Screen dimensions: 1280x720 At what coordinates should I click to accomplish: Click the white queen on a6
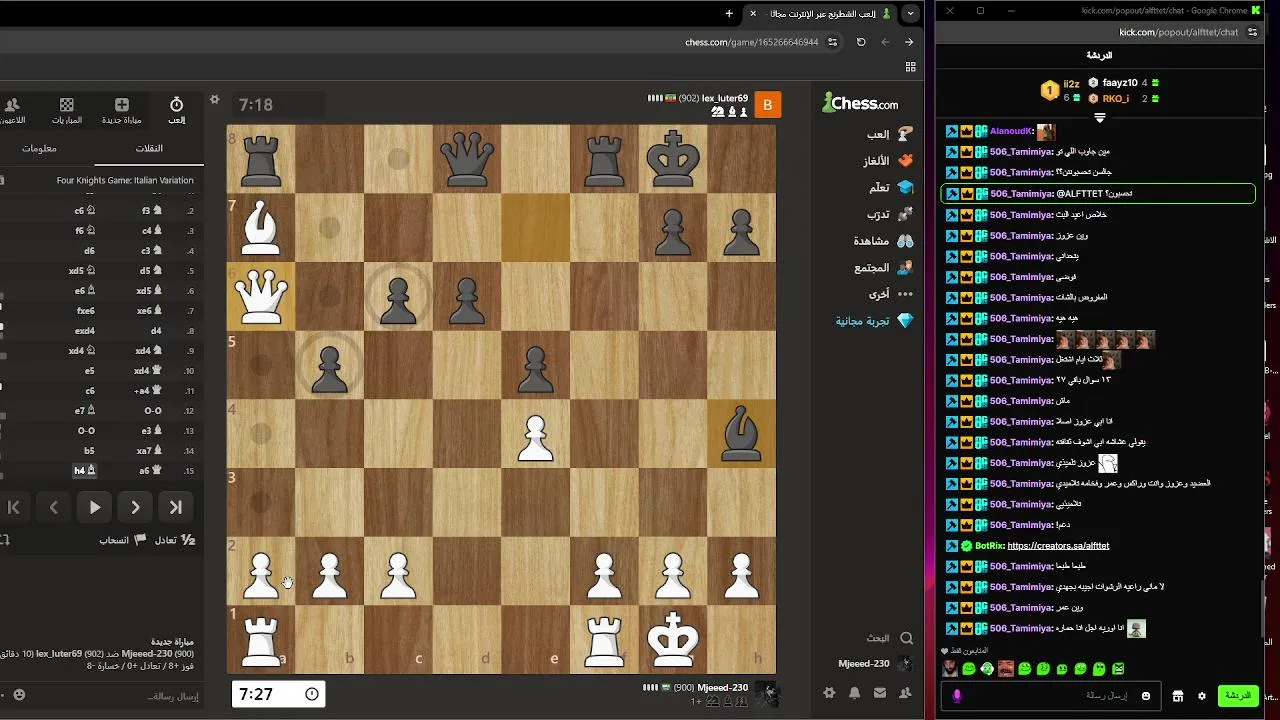261,296
